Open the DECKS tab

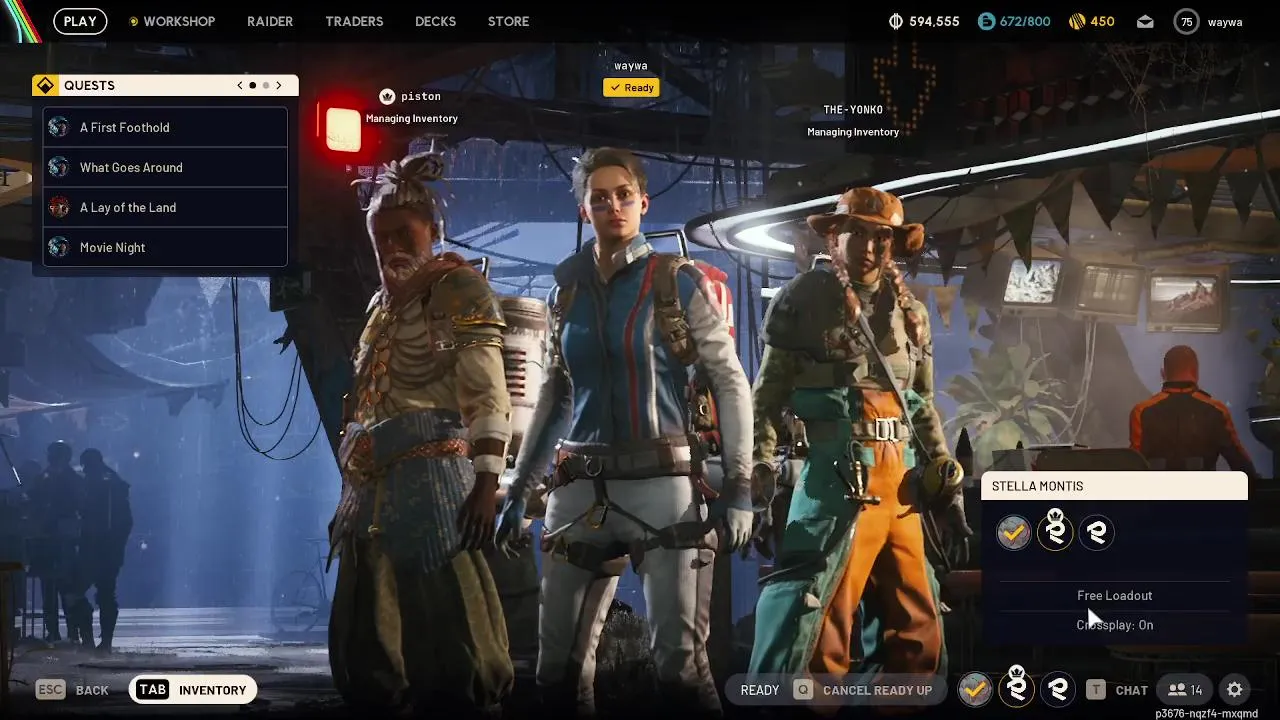[x=435, y=21]
